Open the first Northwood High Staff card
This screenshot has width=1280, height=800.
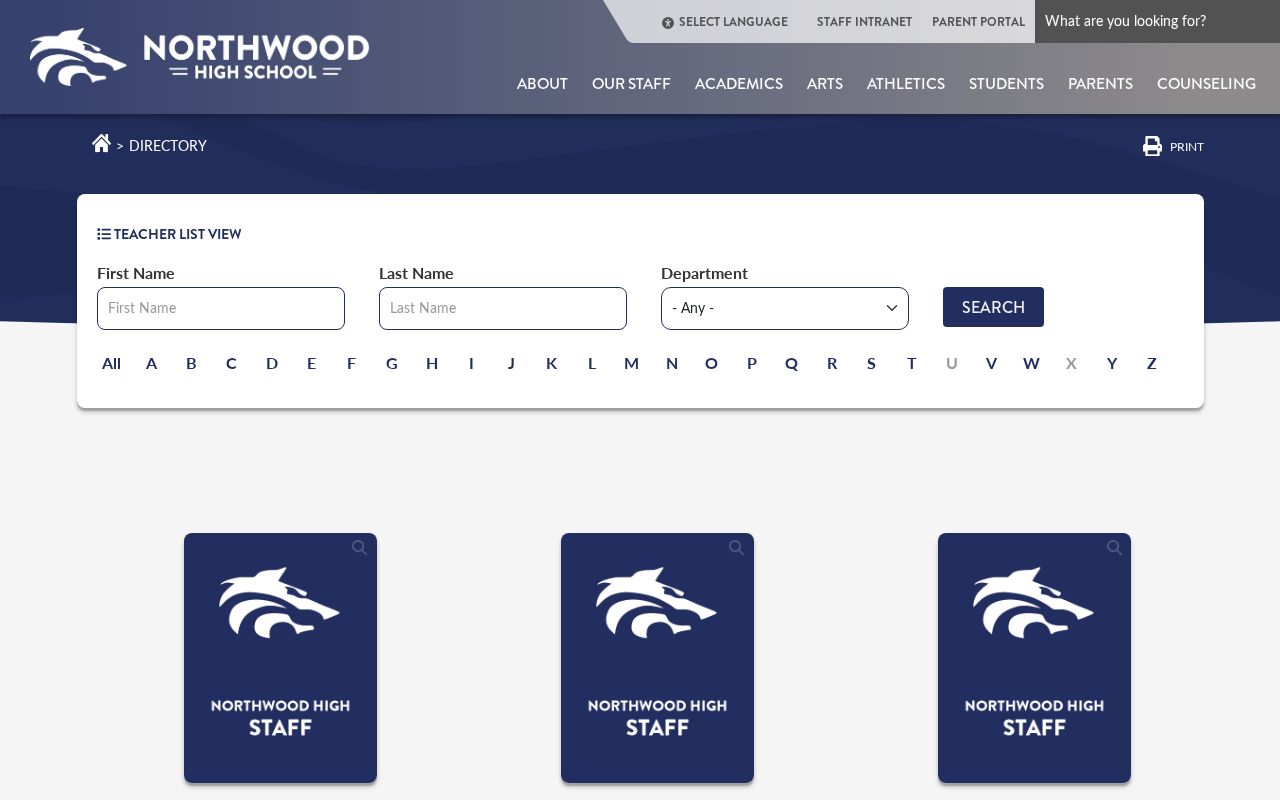click(280, 658)
